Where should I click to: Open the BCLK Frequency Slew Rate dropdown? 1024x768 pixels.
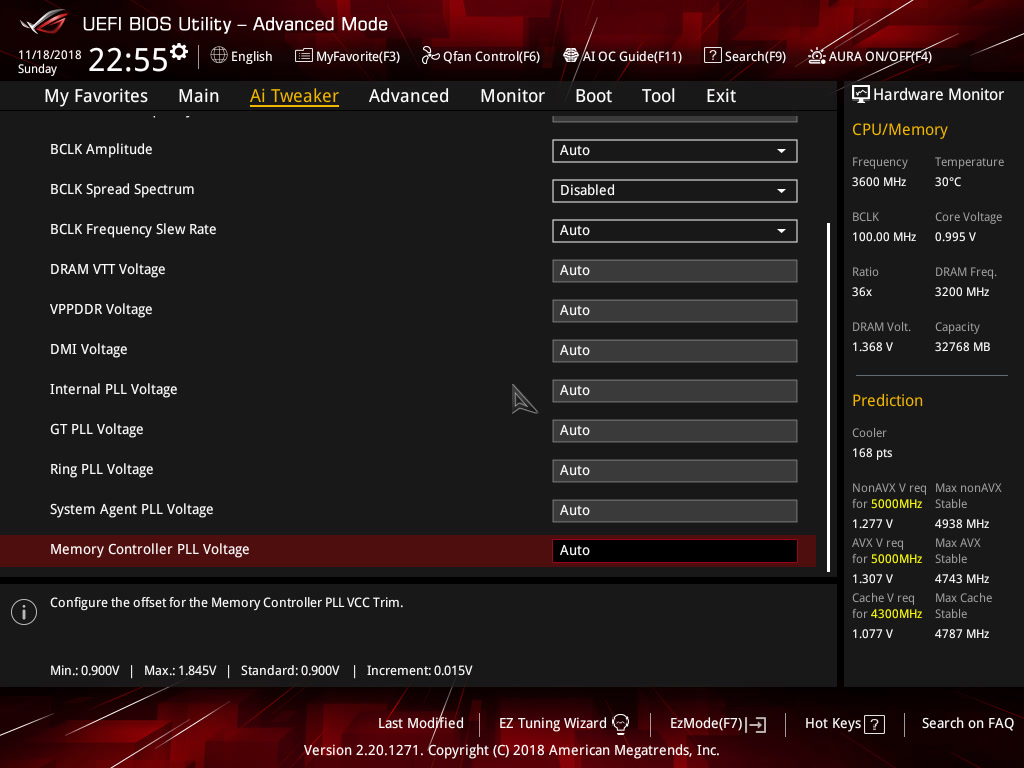pyautogui.click(x=675, y=231)
